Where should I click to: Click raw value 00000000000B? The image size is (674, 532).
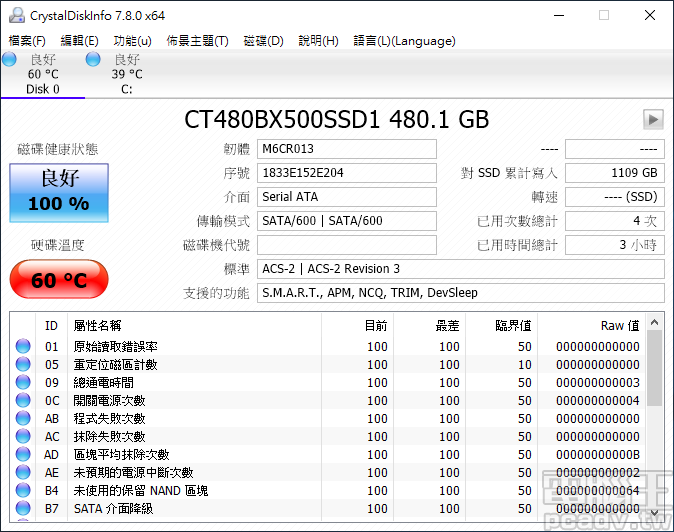coord(598,455)
